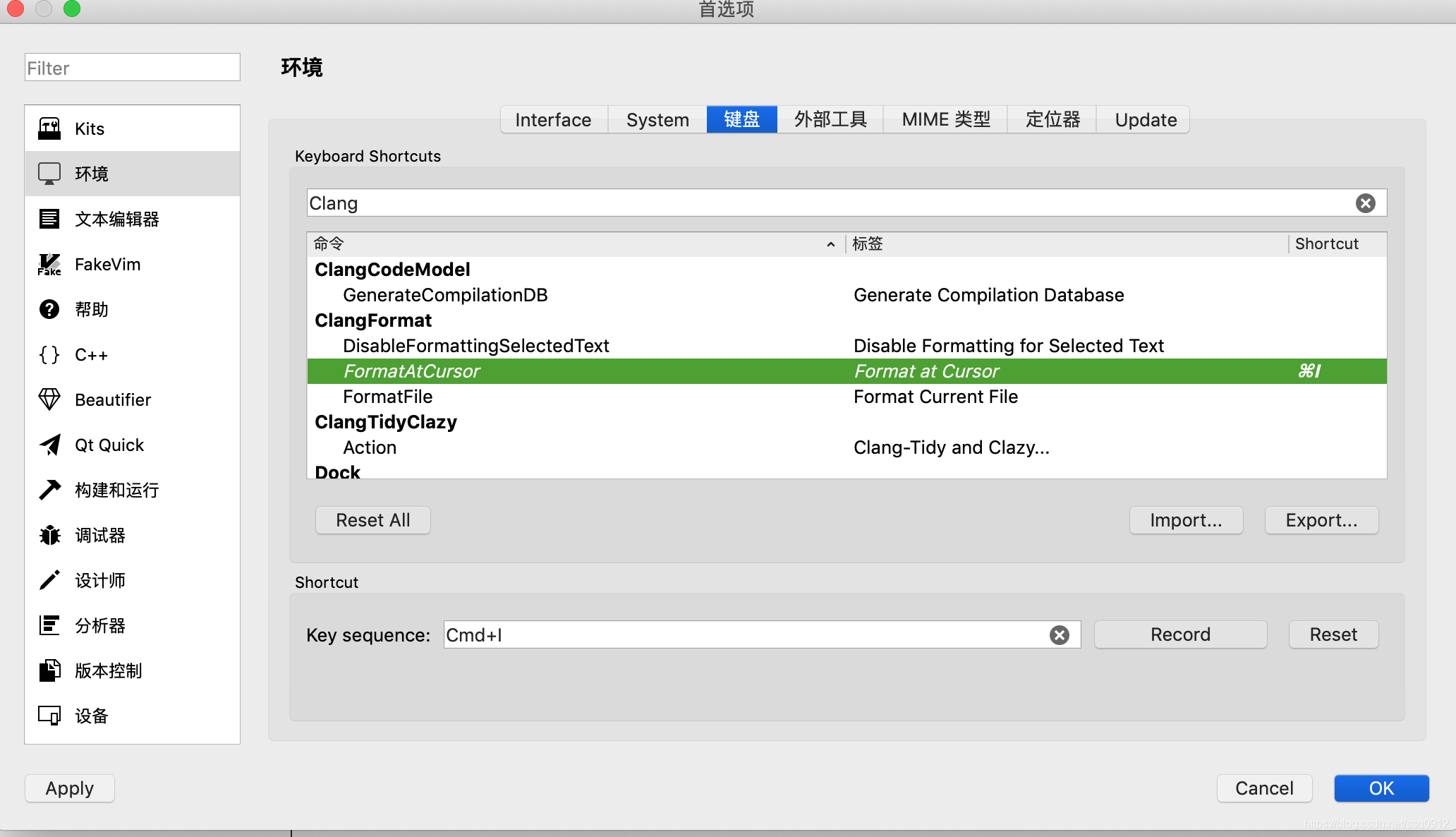The image size is (1456, 837).
Task: Click the Record shortcut button
Action: pyautogui.click(x=1180, y=634)
